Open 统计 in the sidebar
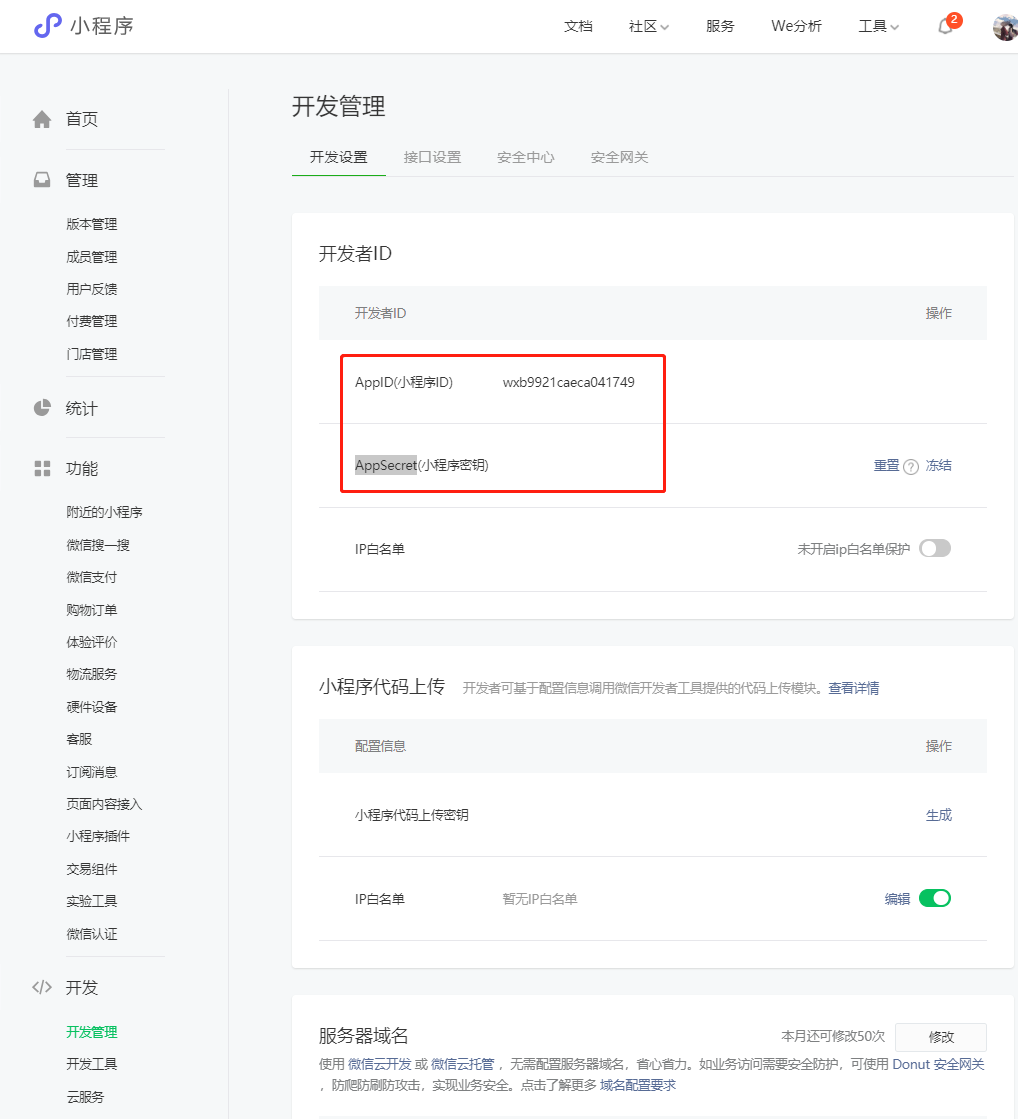This screenshot has height=1119, width=1018. point(81,408)
